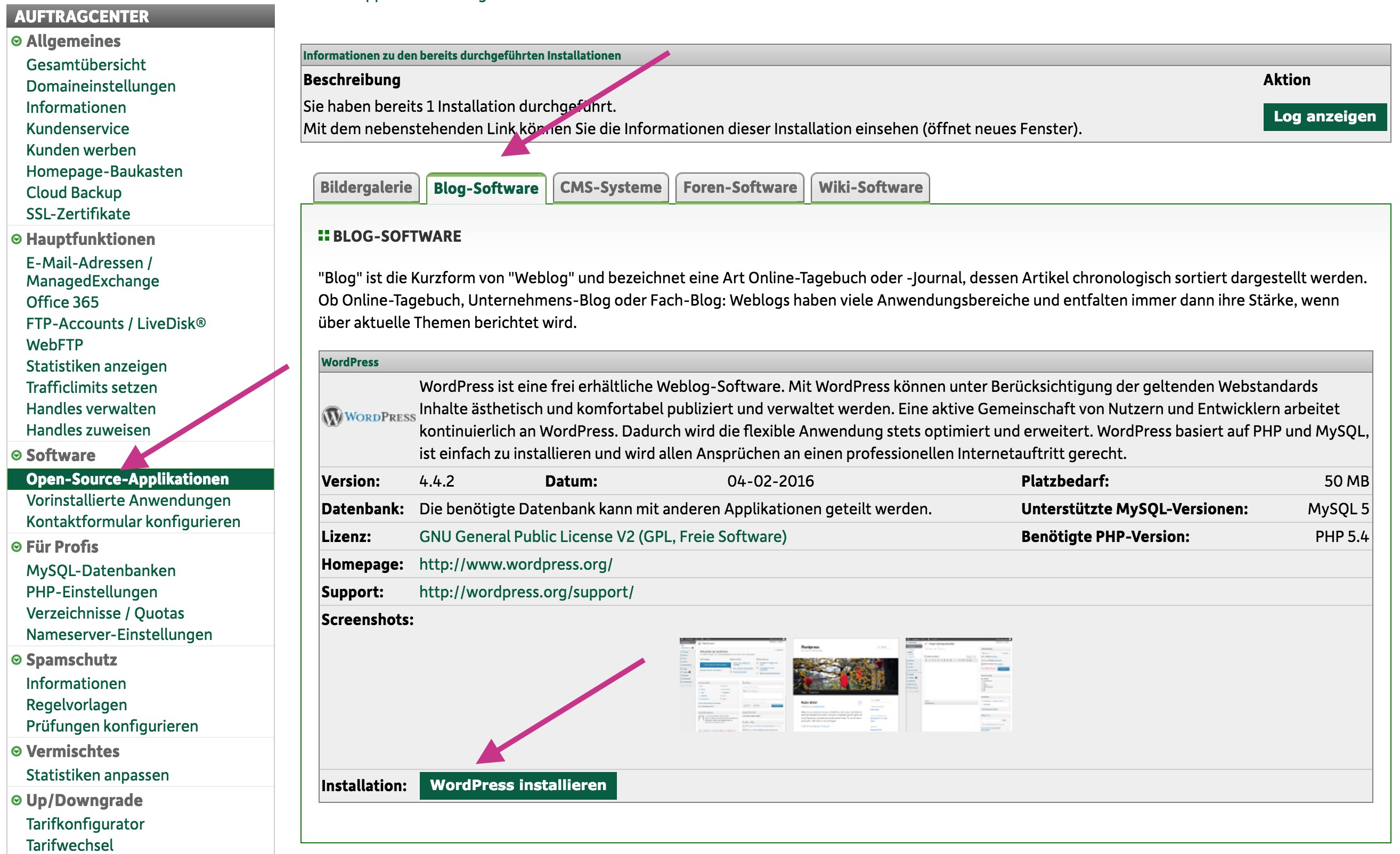Select the Bildergalerie tab
Viewport: 1400px width, 854px height.
click(x=366, y=188)
